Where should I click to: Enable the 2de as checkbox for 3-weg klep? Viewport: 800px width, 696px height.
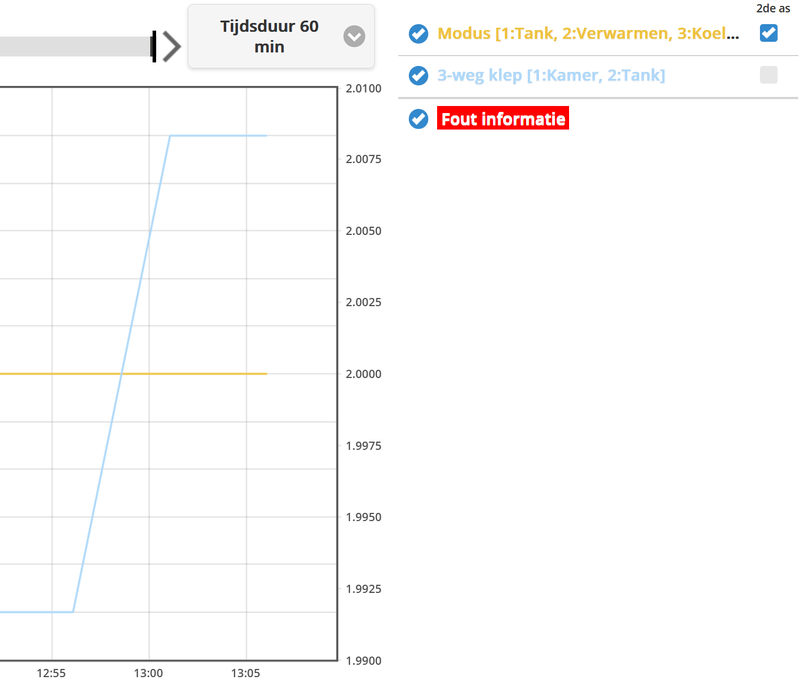[x=768, y=74]
